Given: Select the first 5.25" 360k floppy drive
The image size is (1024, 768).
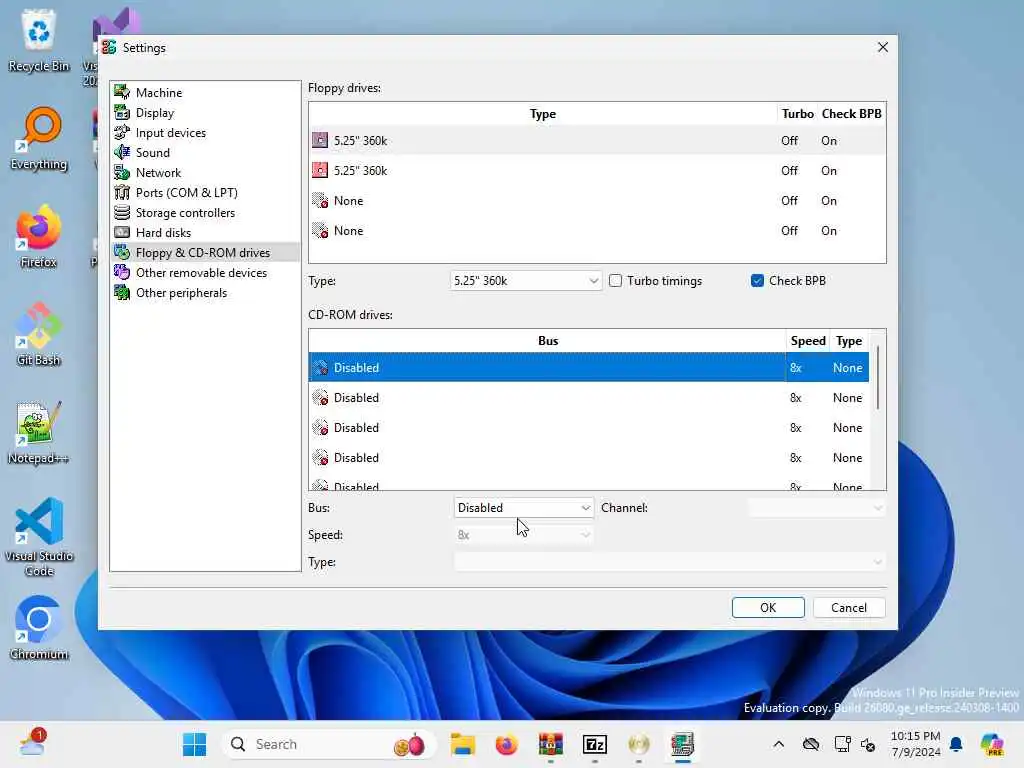Looking at the screenshot, I should (597, 140).
